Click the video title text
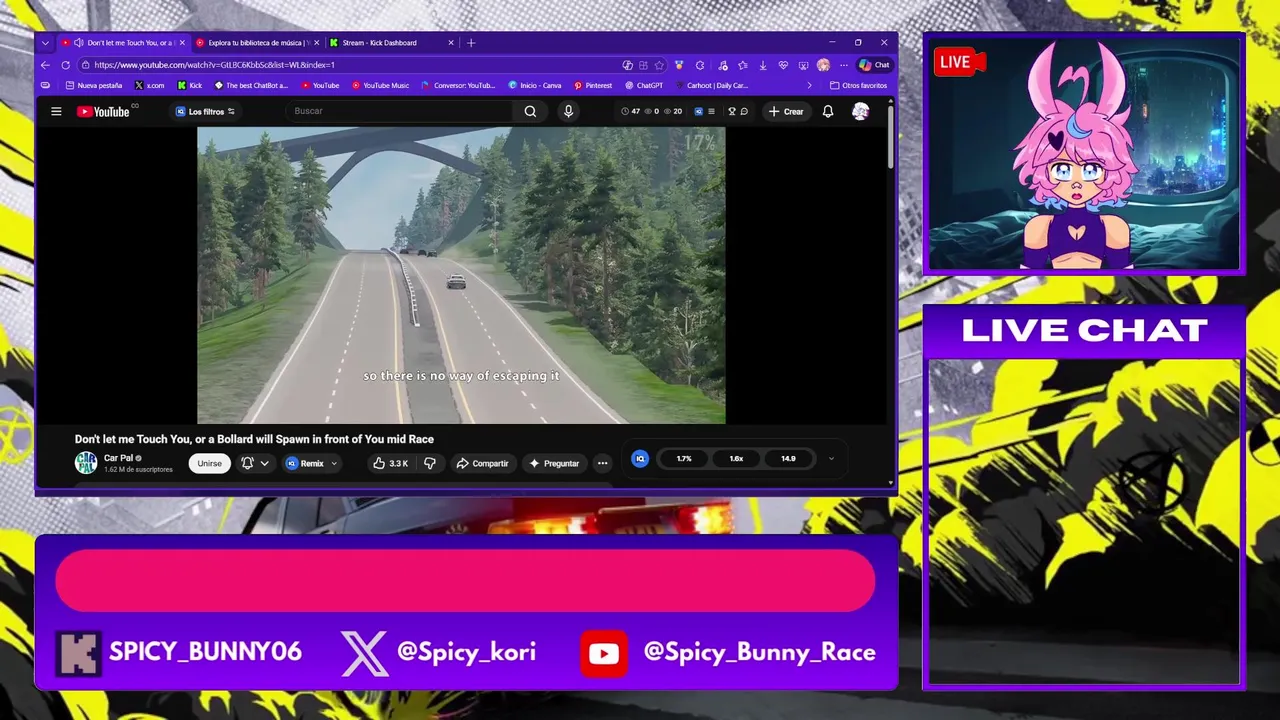1280x720 pixels. pos(254,439)
